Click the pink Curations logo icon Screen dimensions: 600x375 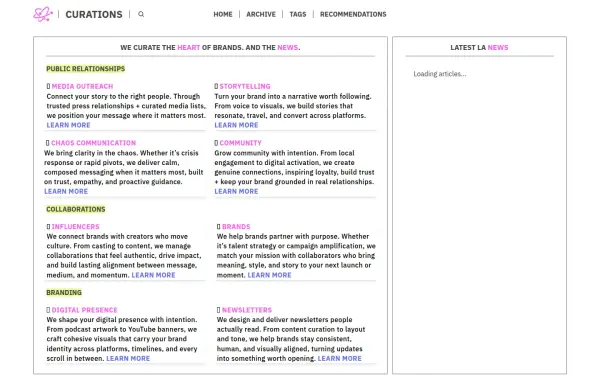pyautogui.click(x=43, y=14)
